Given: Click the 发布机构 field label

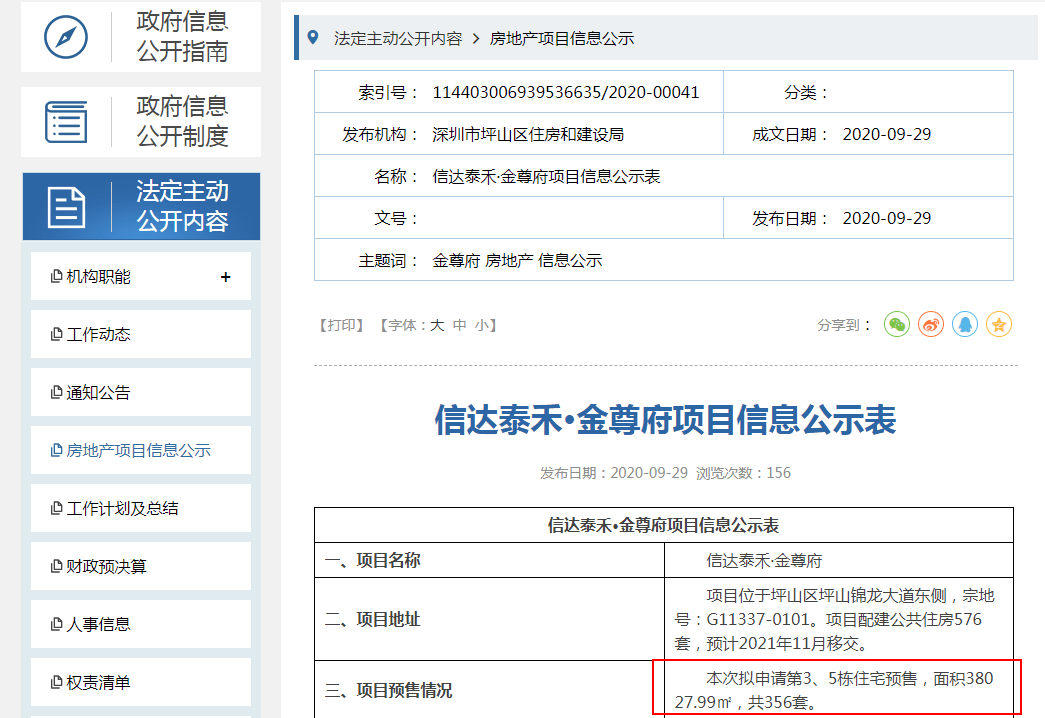Looking at the screenshot, I should [x=381, y=135].
